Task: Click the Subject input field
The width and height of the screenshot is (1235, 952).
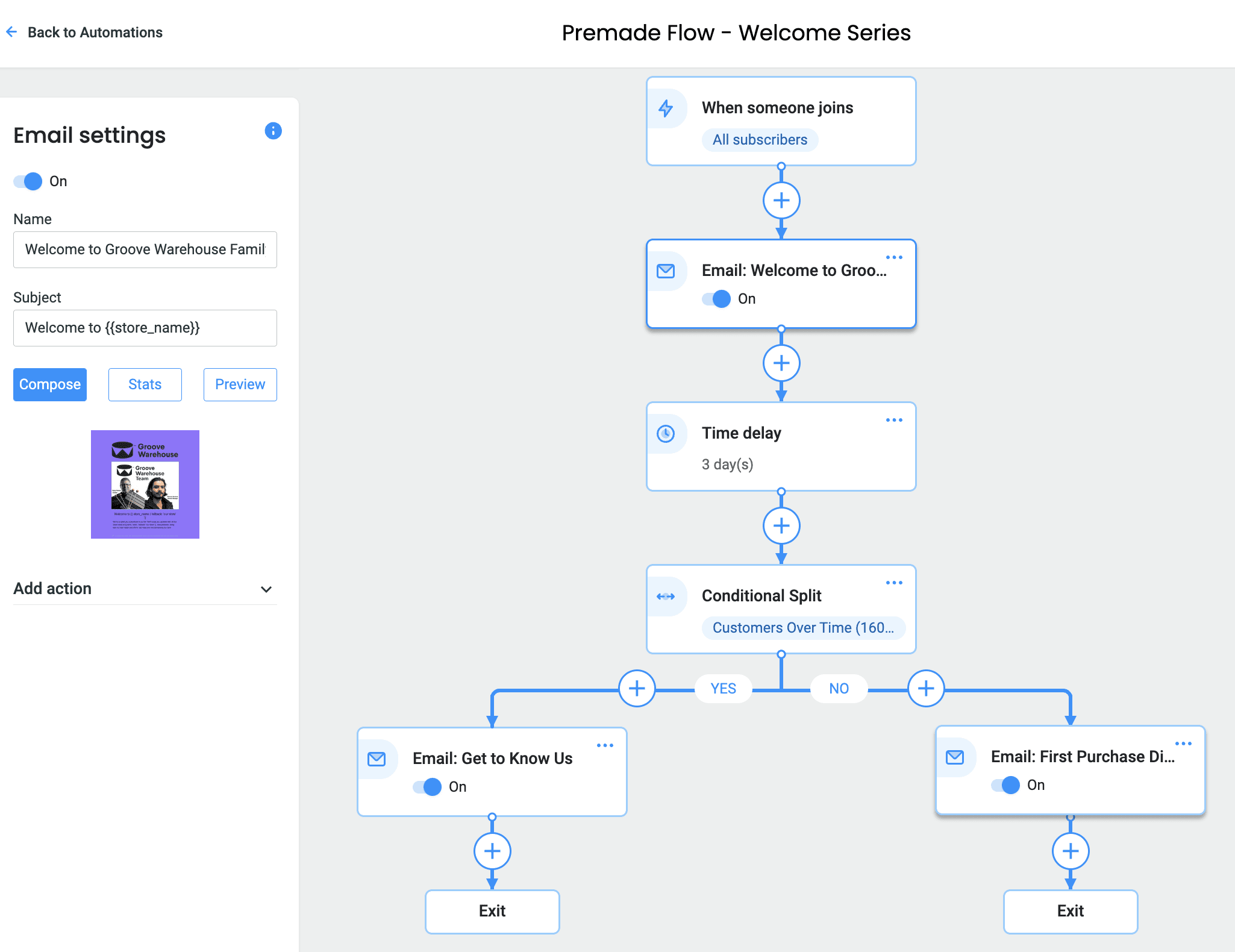Action: pos(145,328)
